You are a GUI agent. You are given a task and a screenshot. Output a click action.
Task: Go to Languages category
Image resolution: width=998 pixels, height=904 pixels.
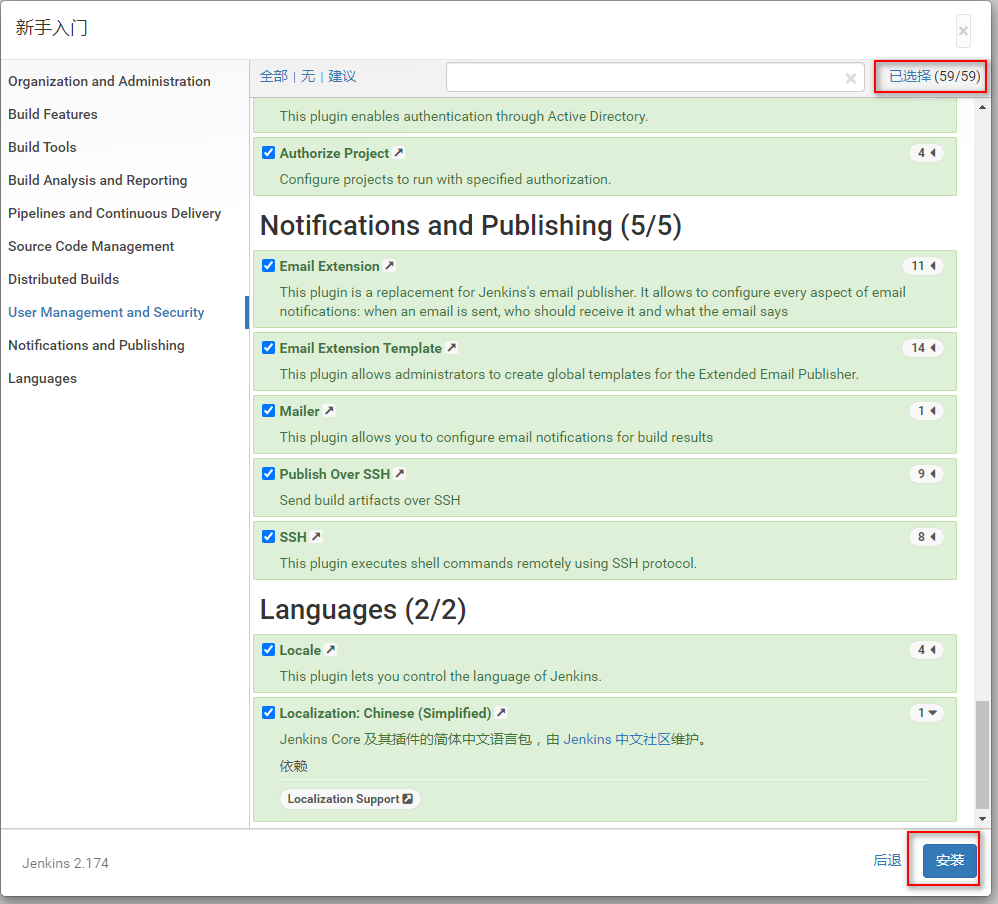[x=43, y=378]
